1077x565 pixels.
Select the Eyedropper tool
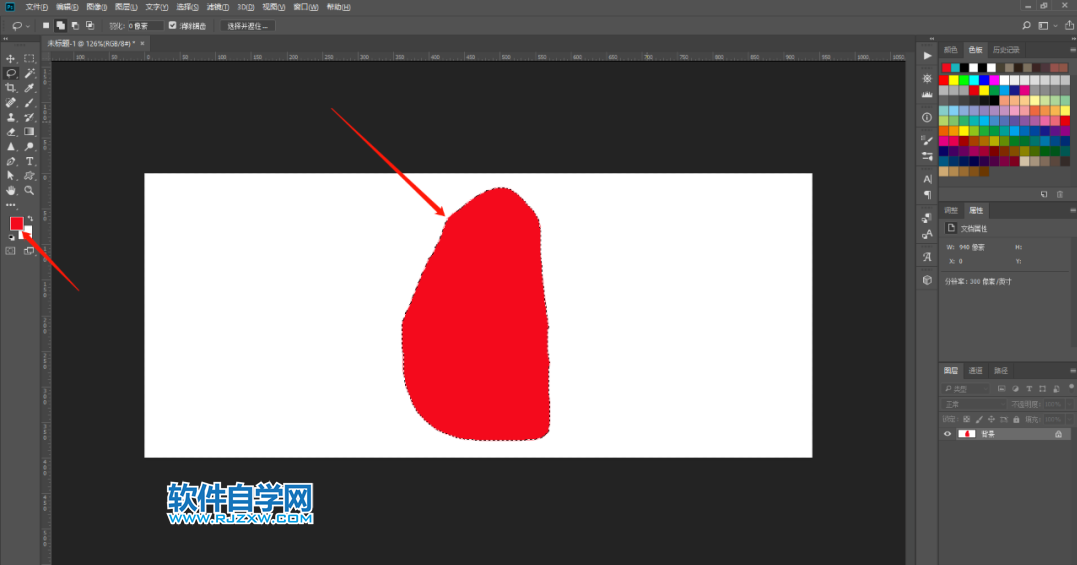tap(29, 88)
